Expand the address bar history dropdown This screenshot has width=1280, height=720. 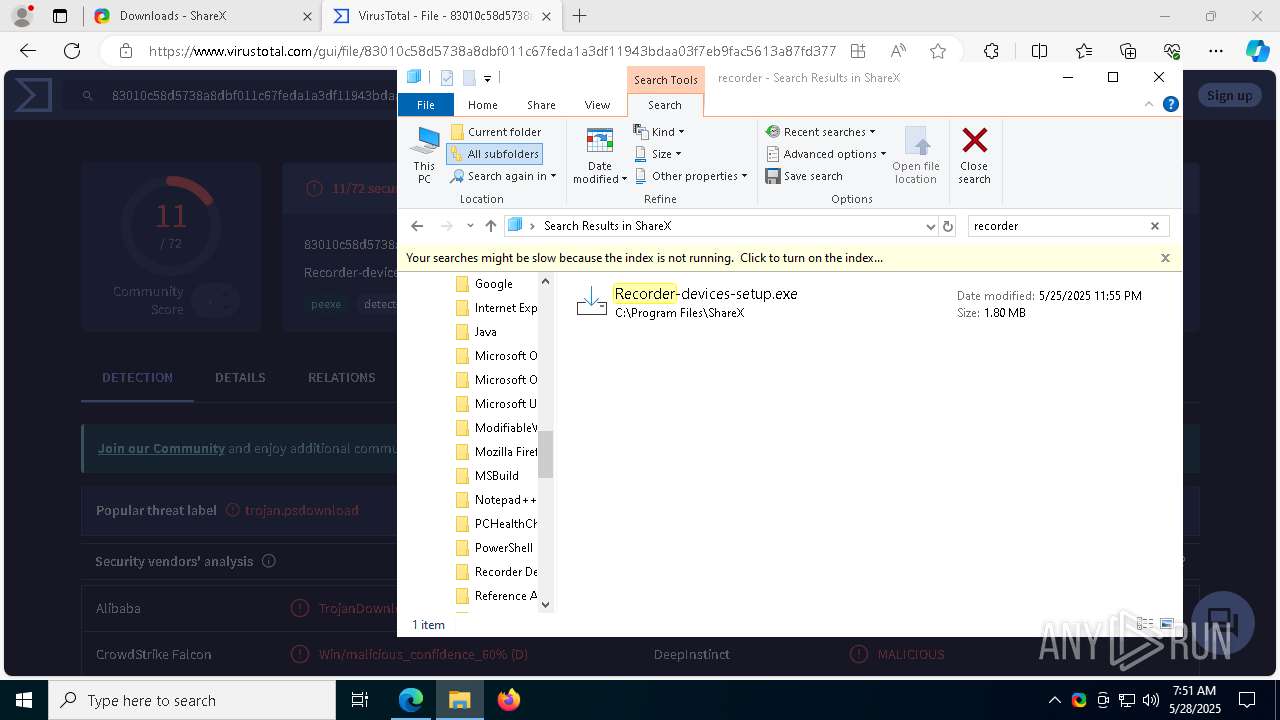(x=931, y=226)
